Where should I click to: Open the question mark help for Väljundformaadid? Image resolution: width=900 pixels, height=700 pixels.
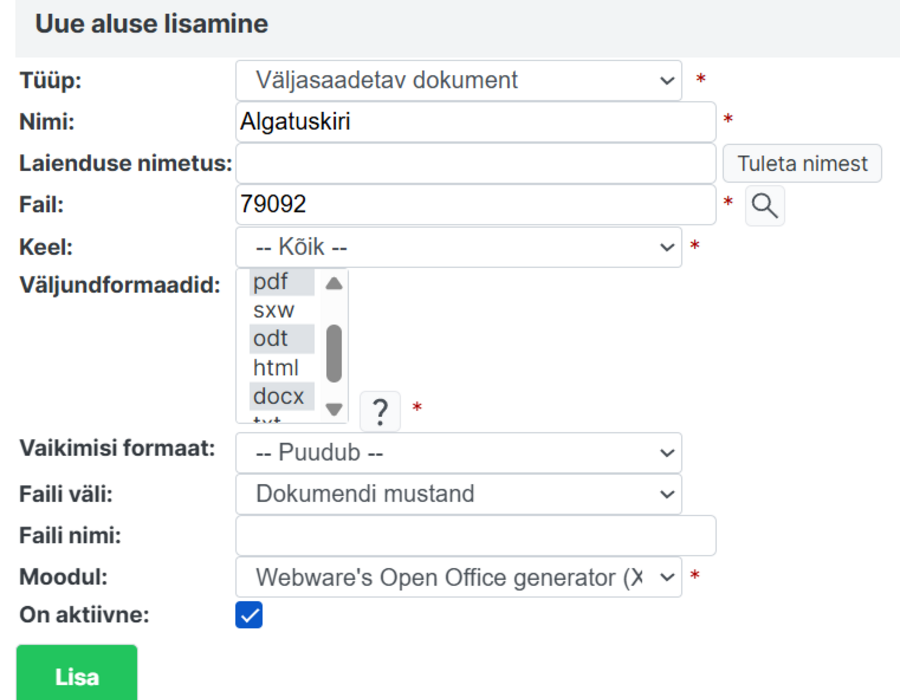(380, 411)
